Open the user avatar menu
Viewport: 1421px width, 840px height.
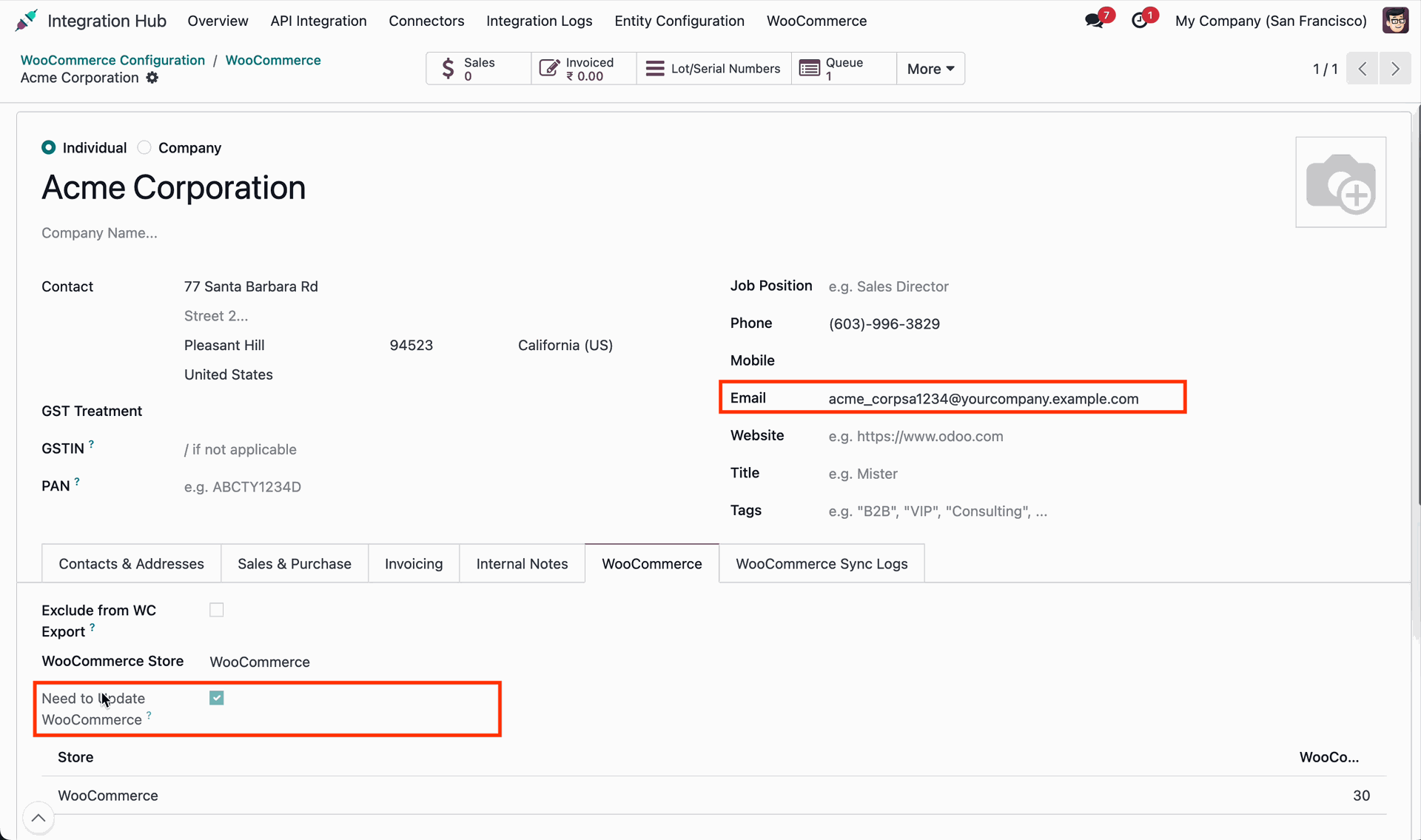click(1395, 21)
